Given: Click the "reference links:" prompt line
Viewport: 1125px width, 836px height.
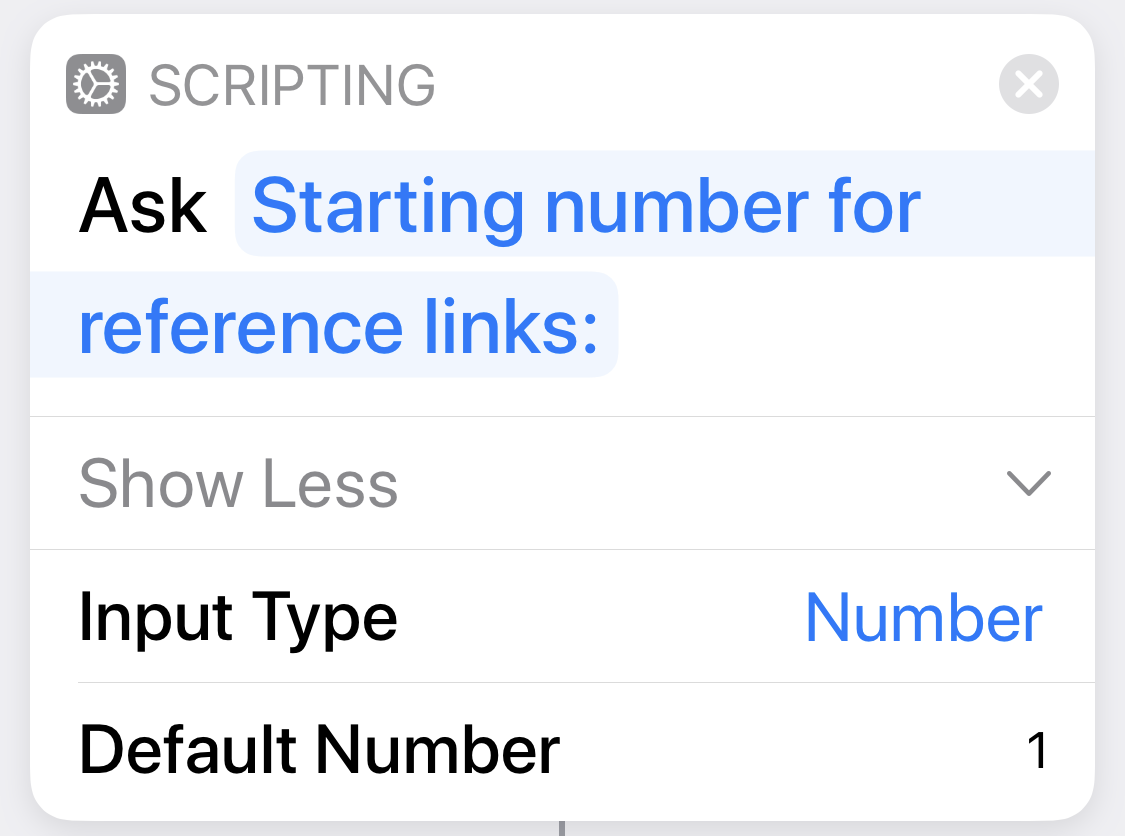Looking at the screenshot, I should (x=338, y=327).
